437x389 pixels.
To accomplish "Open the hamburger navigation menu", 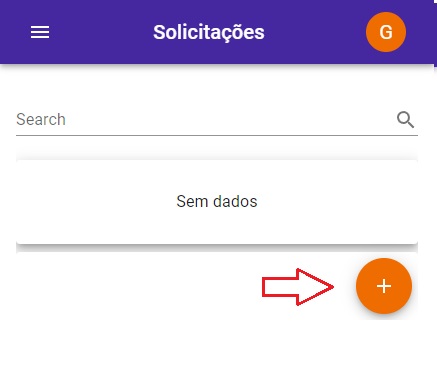I will [x=40, y=32].
